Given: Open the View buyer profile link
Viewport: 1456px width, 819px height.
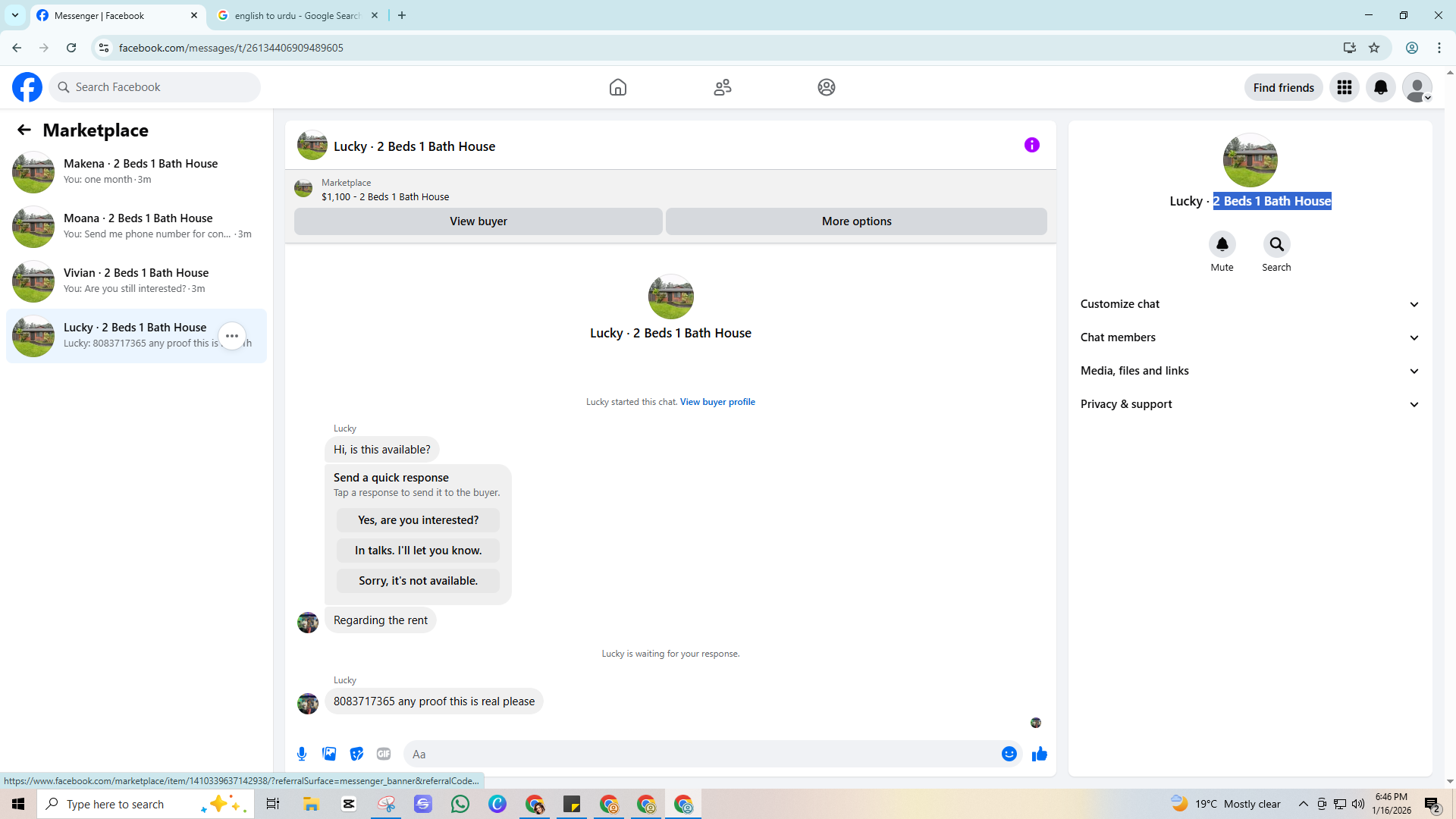Looking at the screenshot, I should tap(717, 402).
